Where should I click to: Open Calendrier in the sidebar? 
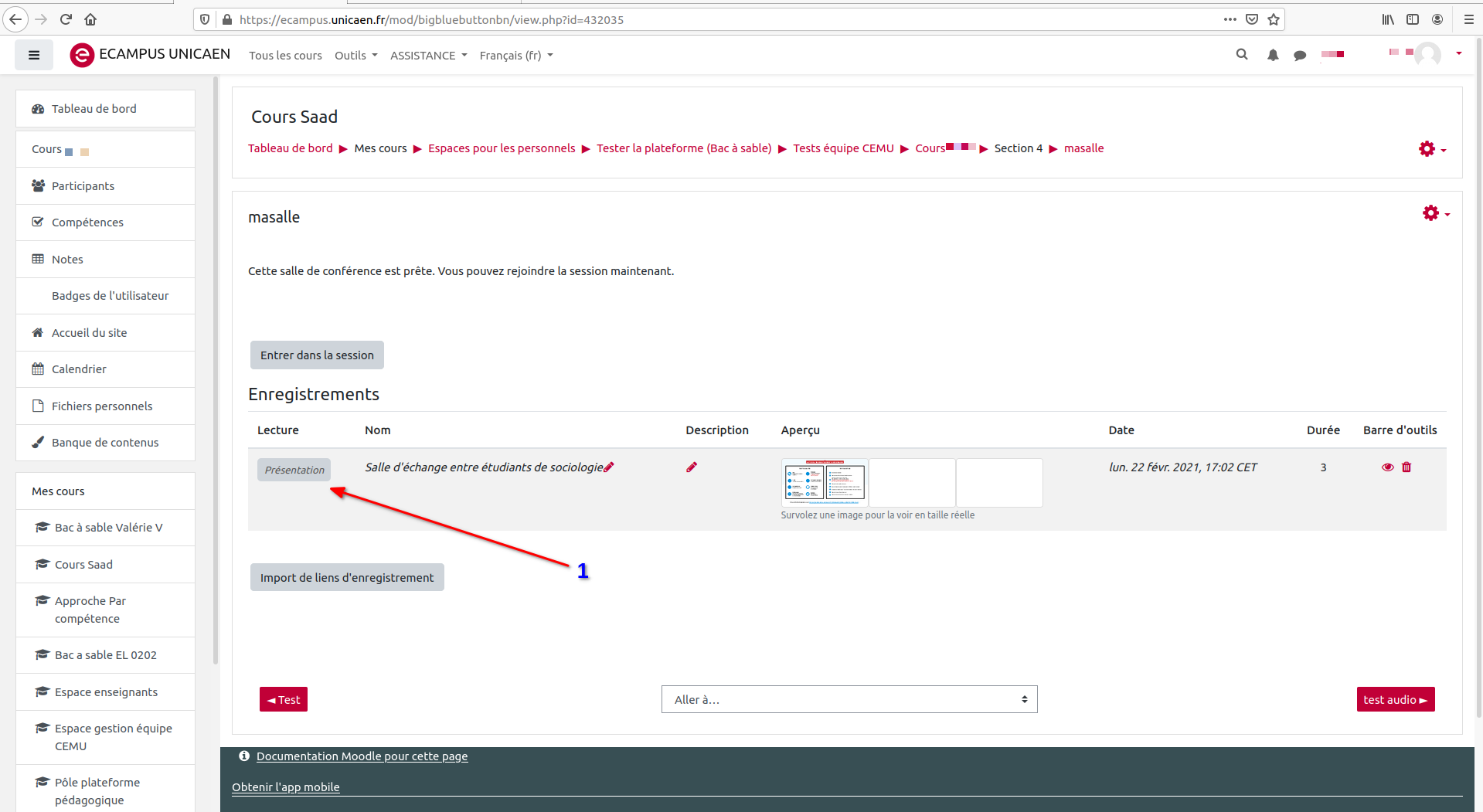(79, 369)
